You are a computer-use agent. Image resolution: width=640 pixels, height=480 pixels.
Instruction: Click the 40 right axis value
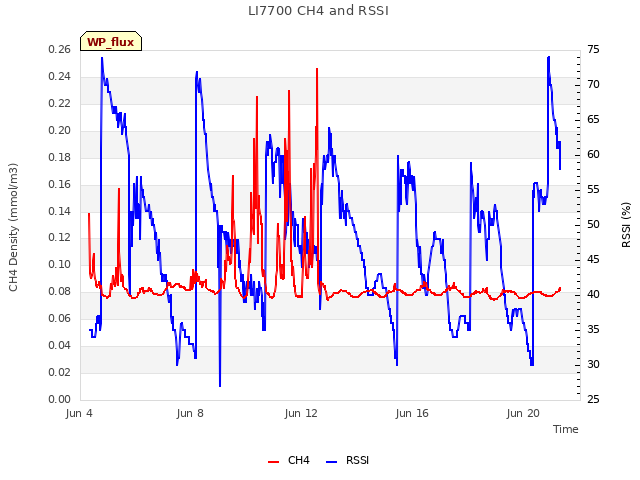[593, 294]
